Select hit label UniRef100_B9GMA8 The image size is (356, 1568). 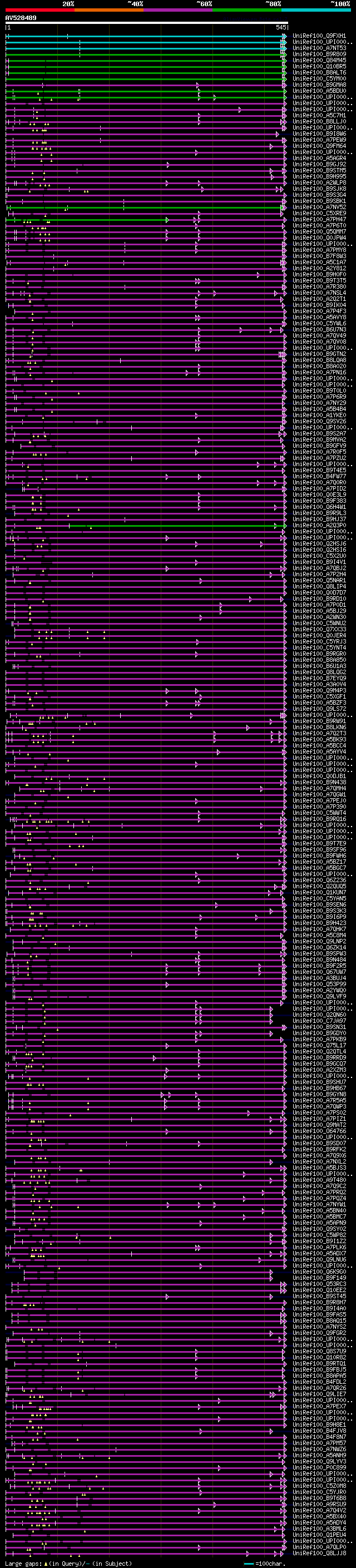click(319, 85)
